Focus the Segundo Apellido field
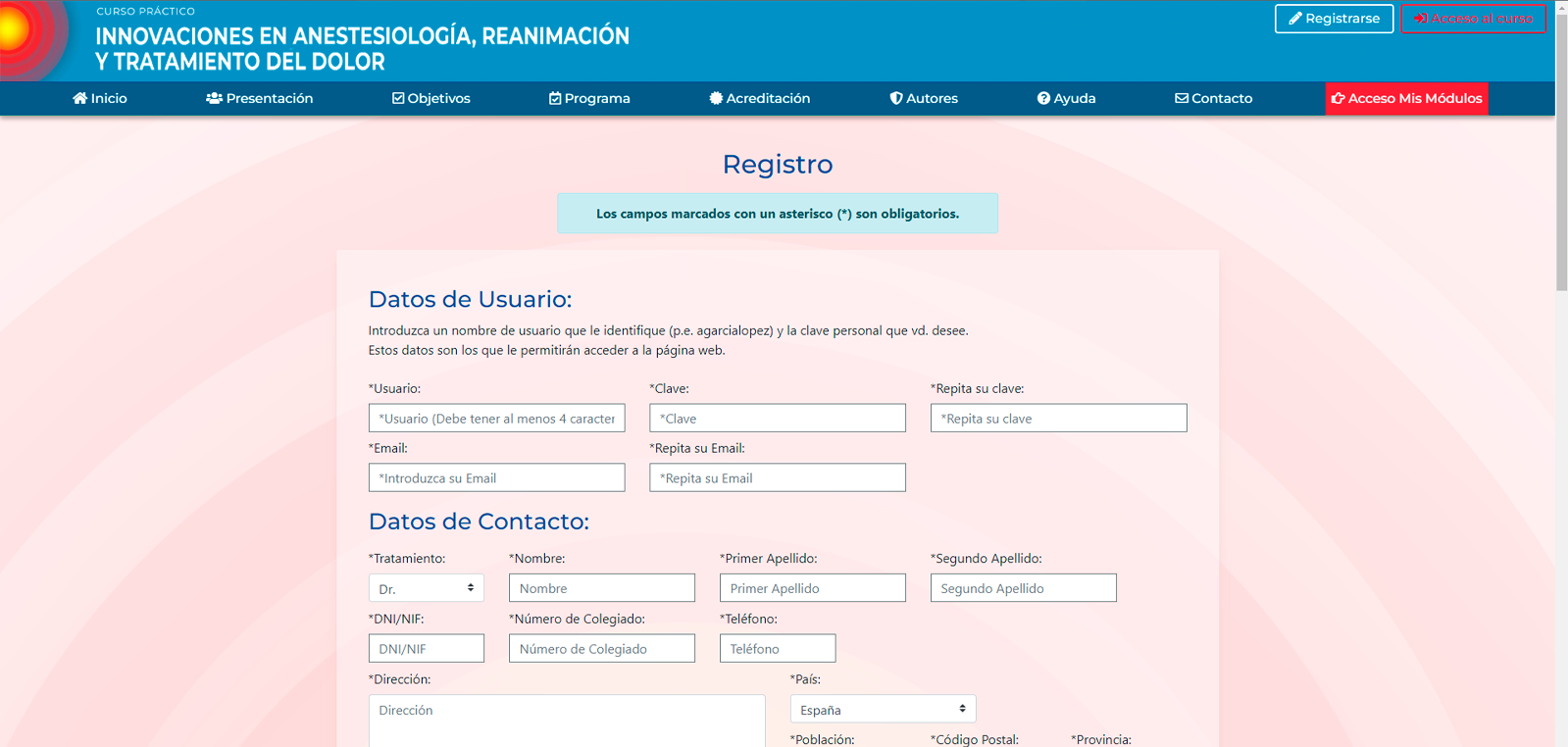The height and width of the screenshot is (747, 1568). pos(1024,588)
